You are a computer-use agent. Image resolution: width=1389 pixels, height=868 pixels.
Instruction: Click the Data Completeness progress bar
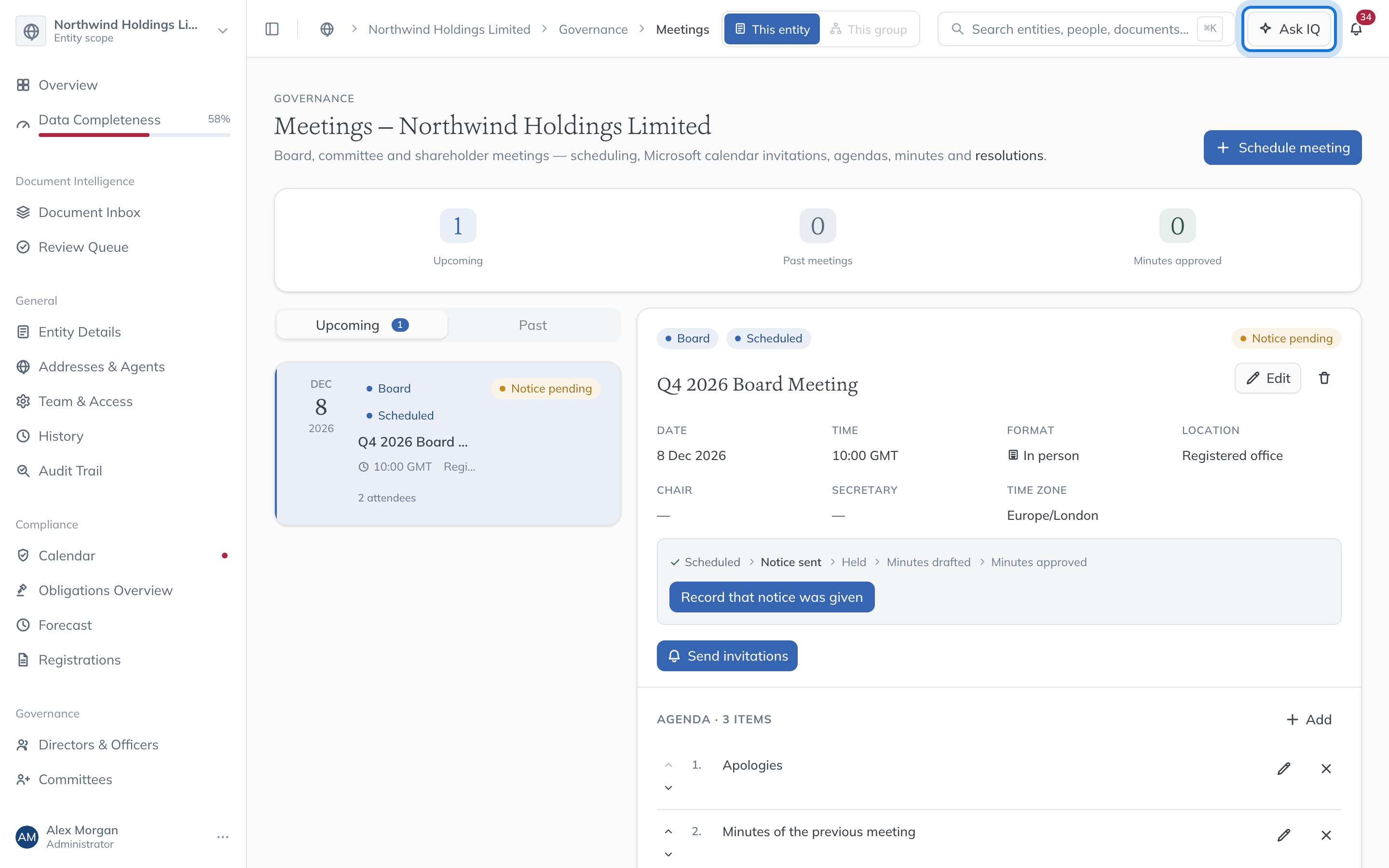pyautogui.click(x=134, y=135)
